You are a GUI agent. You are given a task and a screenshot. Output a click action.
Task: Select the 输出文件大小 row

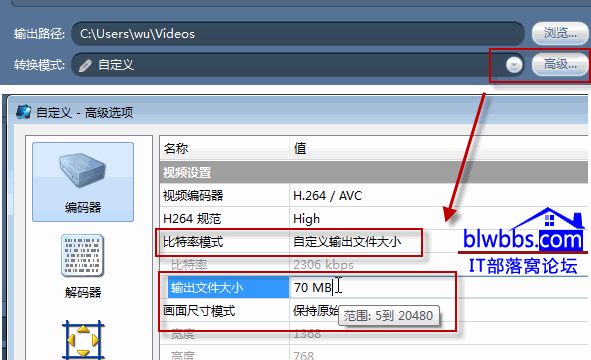coord(228,288)
